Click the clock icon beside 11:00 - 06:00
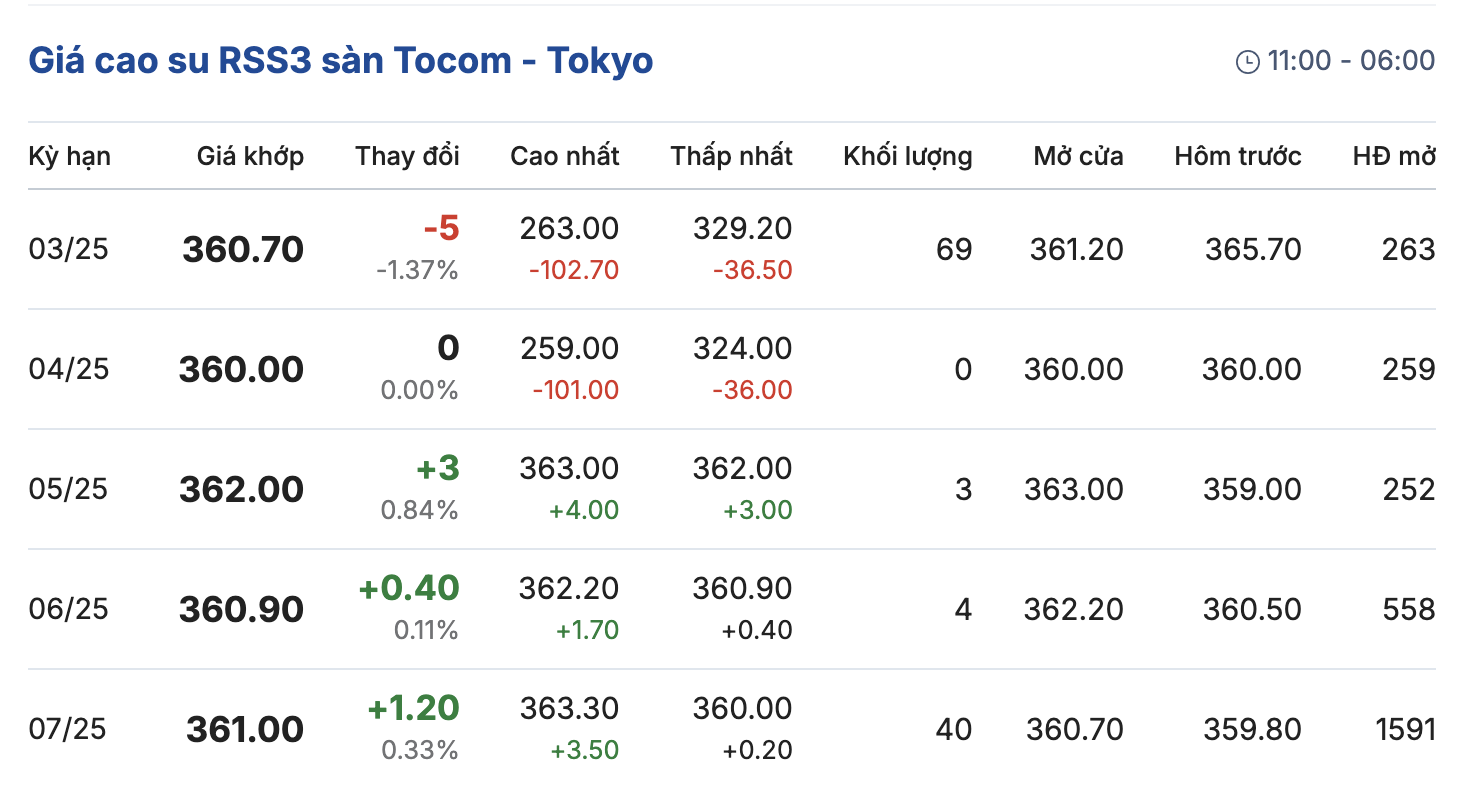1468x788 pixels. click(x=1248, y=62)
